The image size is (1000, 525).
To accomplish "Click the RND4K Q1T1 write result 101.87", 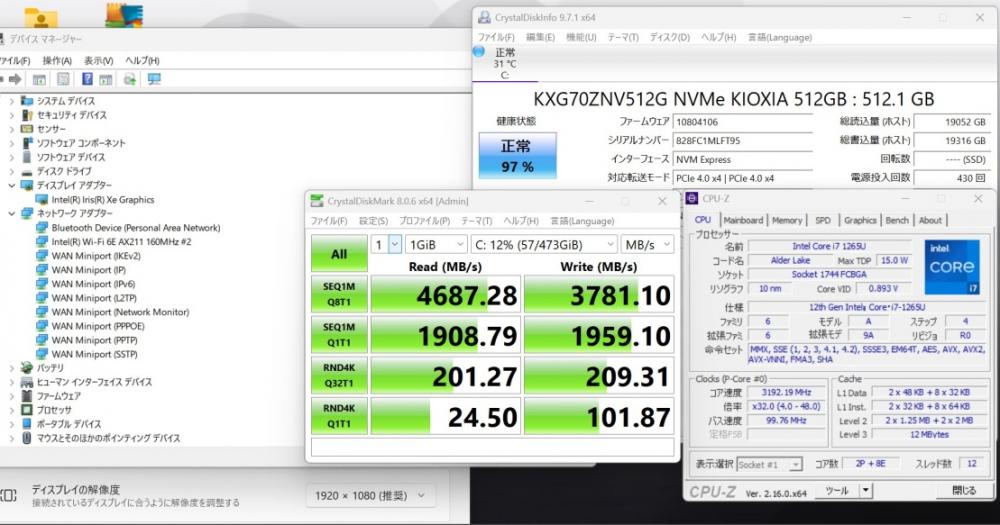I will point(599,417).
